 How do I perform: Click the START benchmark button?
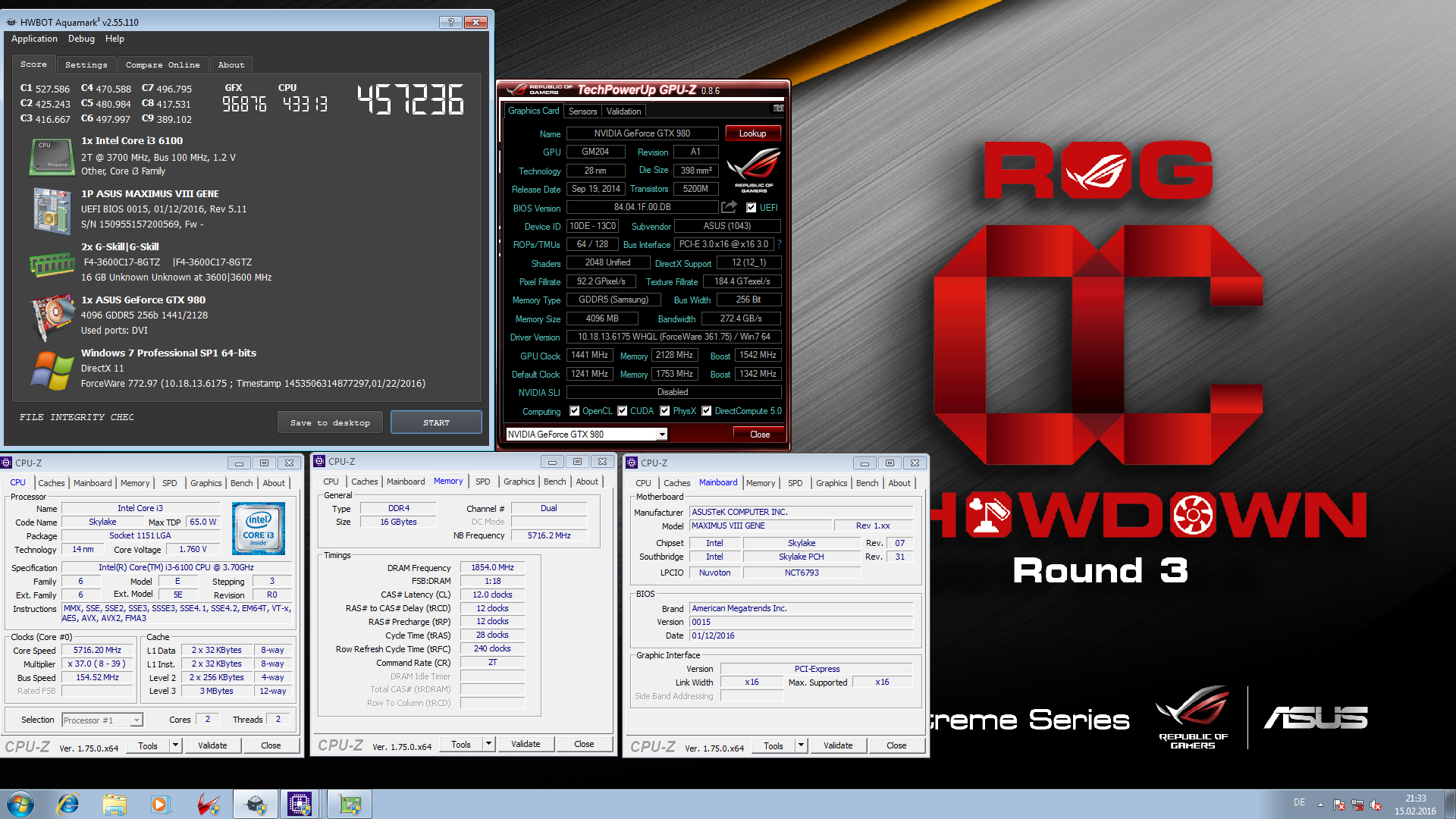click(x=436, y=422)
